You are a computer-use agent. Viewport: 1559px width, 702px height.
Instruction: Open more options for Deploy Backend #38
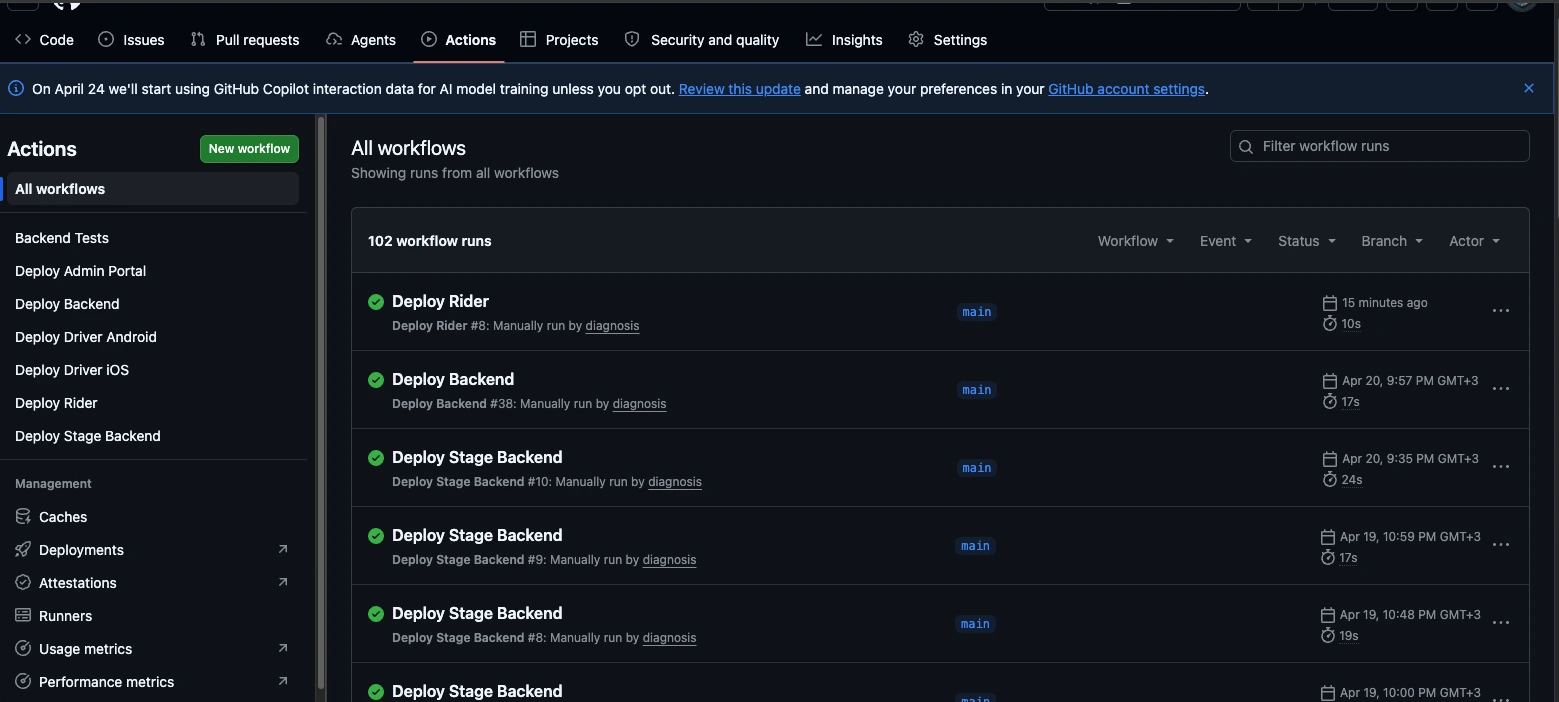[1500, 389]
